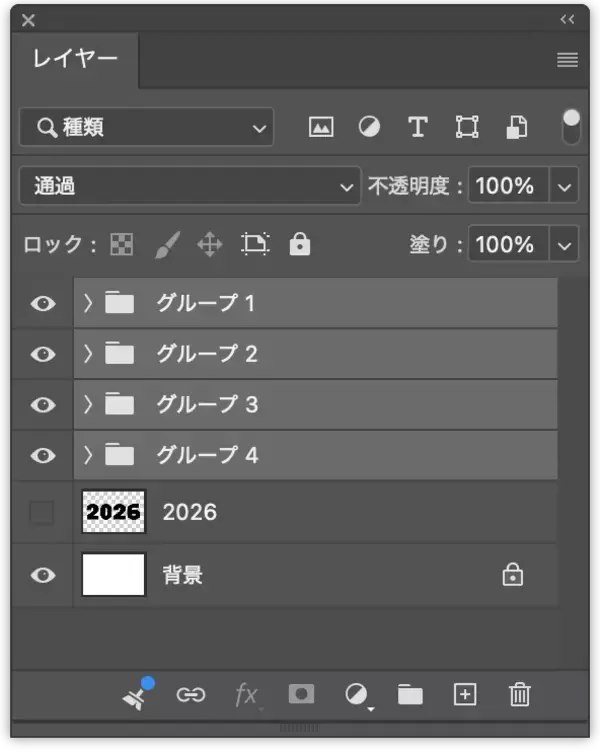This screenshot has width=600, height=752.
Task: Click the 塗り 100% value field
Action: (x=507, y=244)
